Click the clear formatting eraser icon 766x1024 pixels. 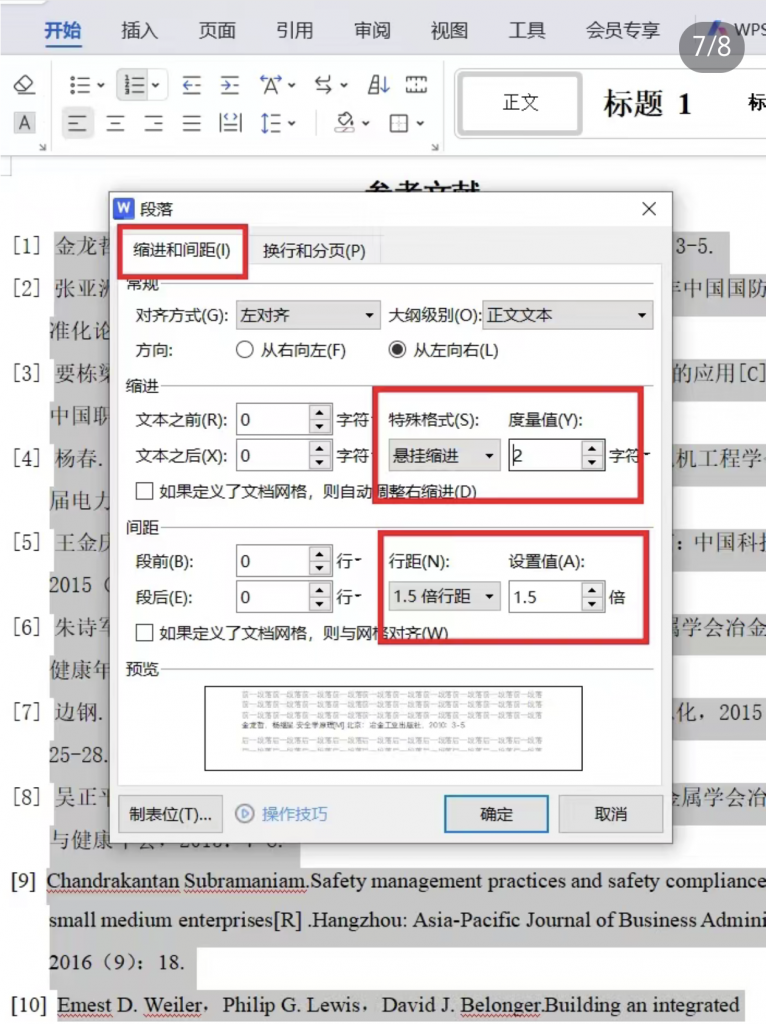24,84
